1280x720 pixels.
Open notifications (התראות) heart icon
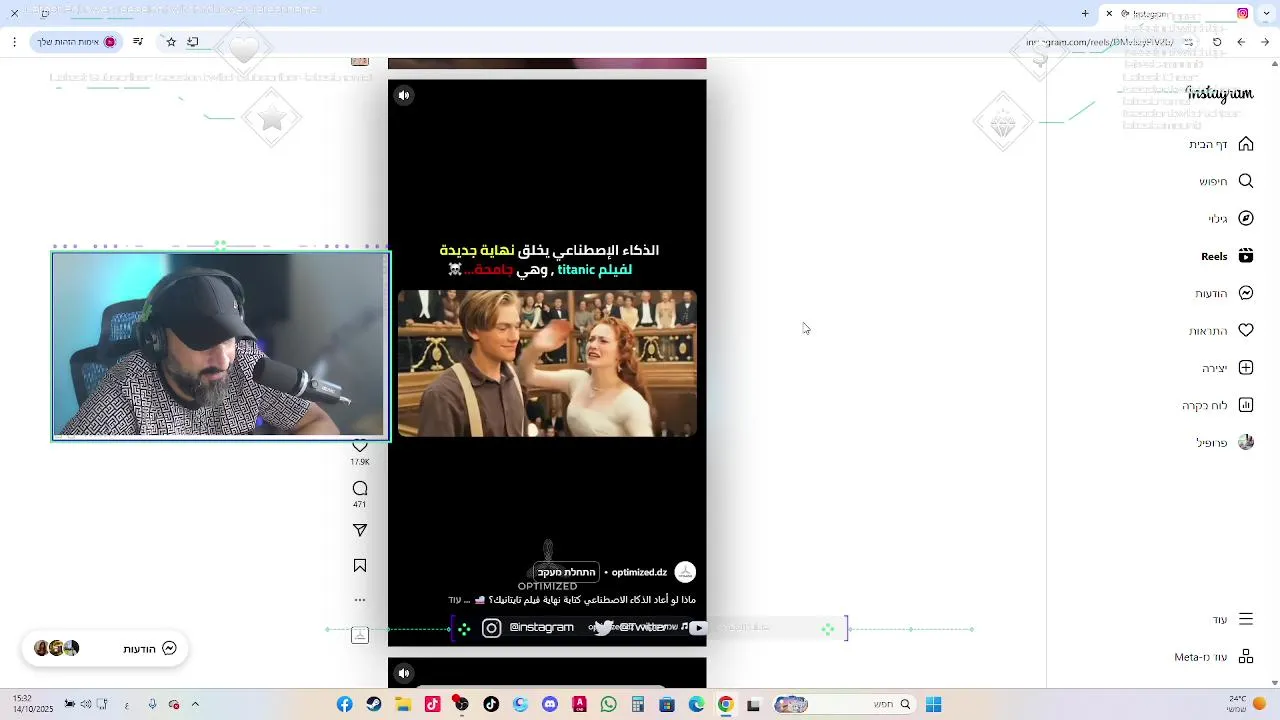[1246, 330]
